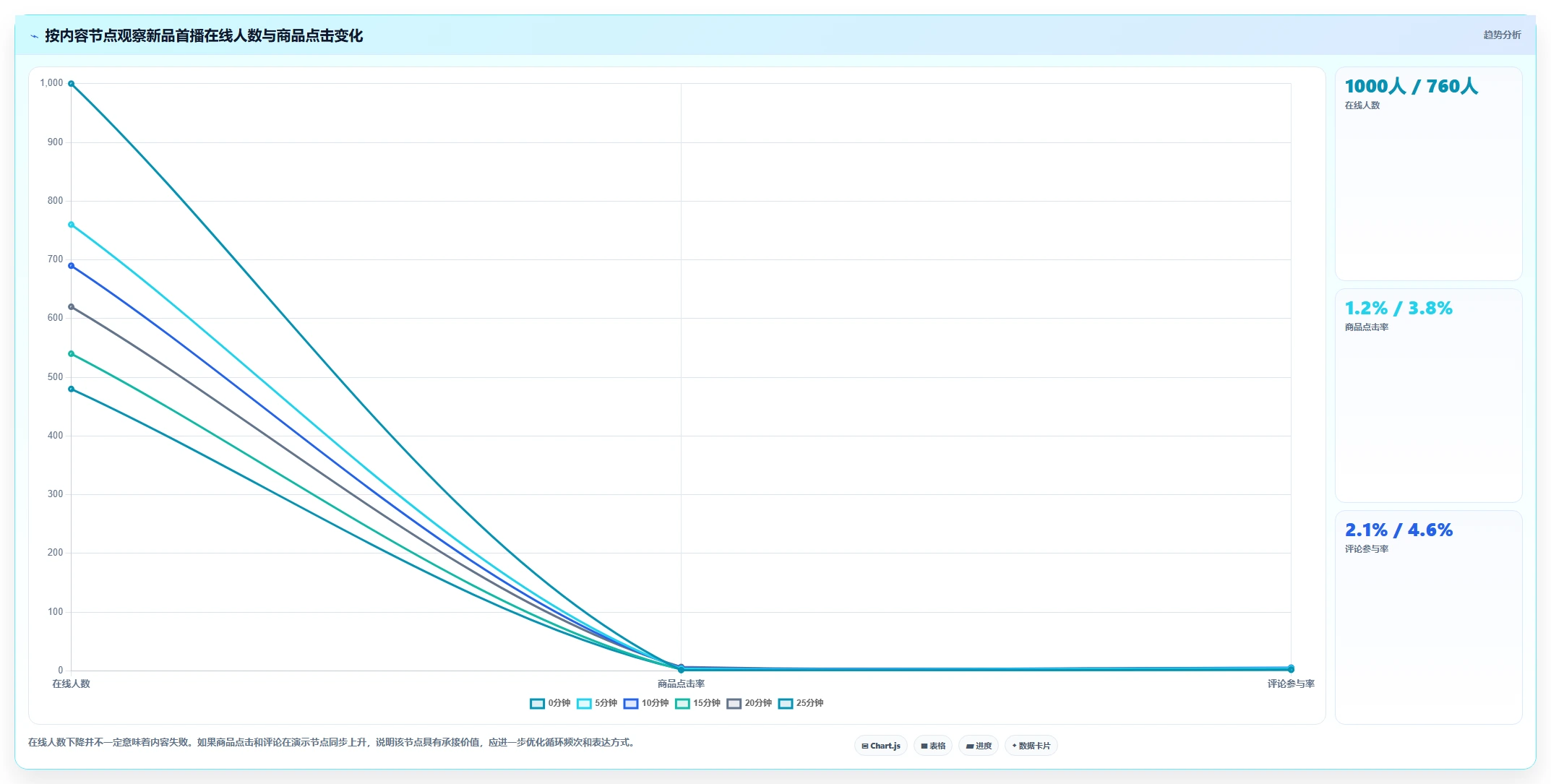The height and width of the screenshot is (784, 1551).
Task: Click the 25分钟 data point at 480
Action: coord(71,389)
